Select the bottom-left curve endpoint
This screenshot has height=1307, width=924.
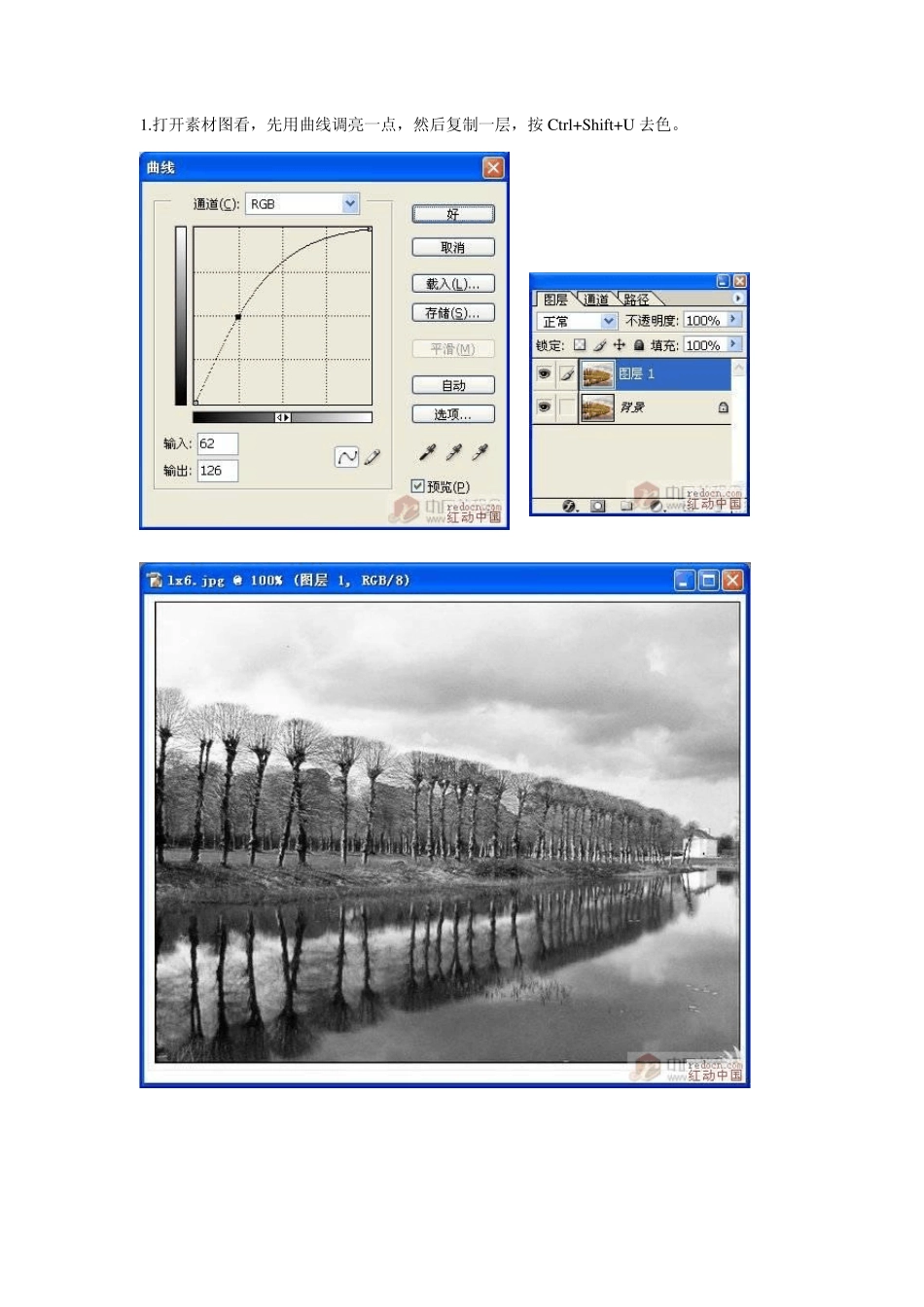pos(196,402)
